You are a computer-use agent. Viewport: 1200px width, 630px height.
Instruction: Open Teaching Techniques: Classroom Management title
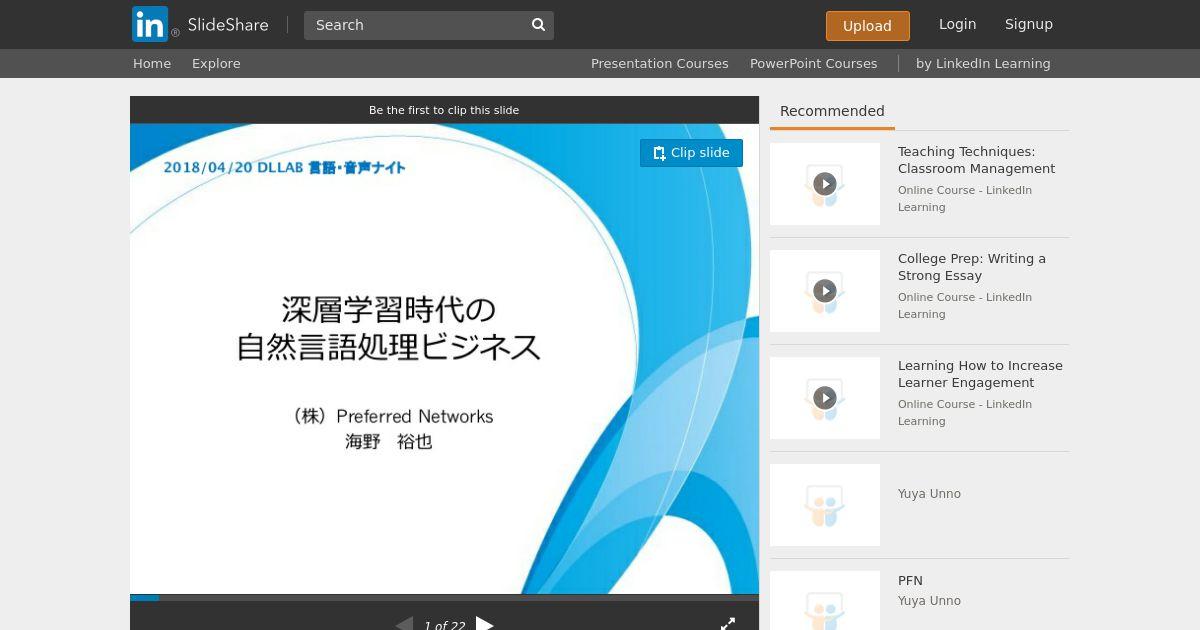(976, 160)
